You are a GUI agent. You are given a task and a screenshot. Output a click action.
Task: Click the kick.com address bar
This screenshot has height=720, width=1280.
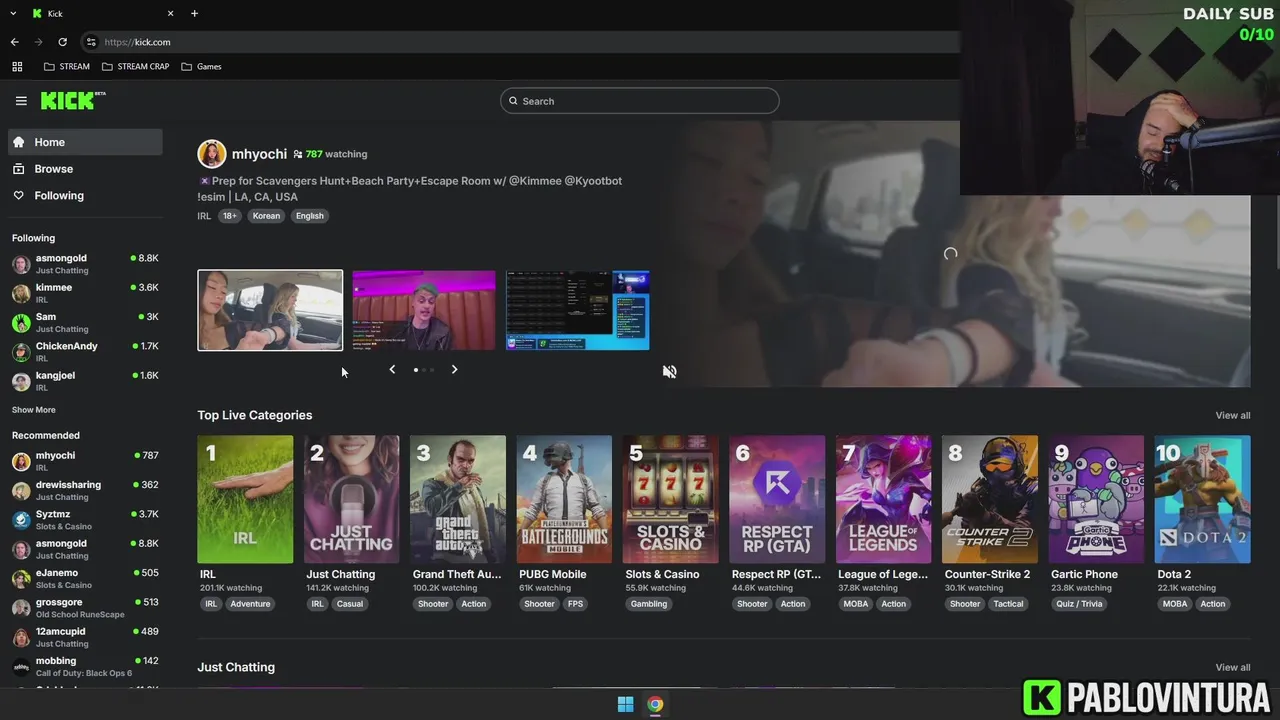tap(520, 42)
